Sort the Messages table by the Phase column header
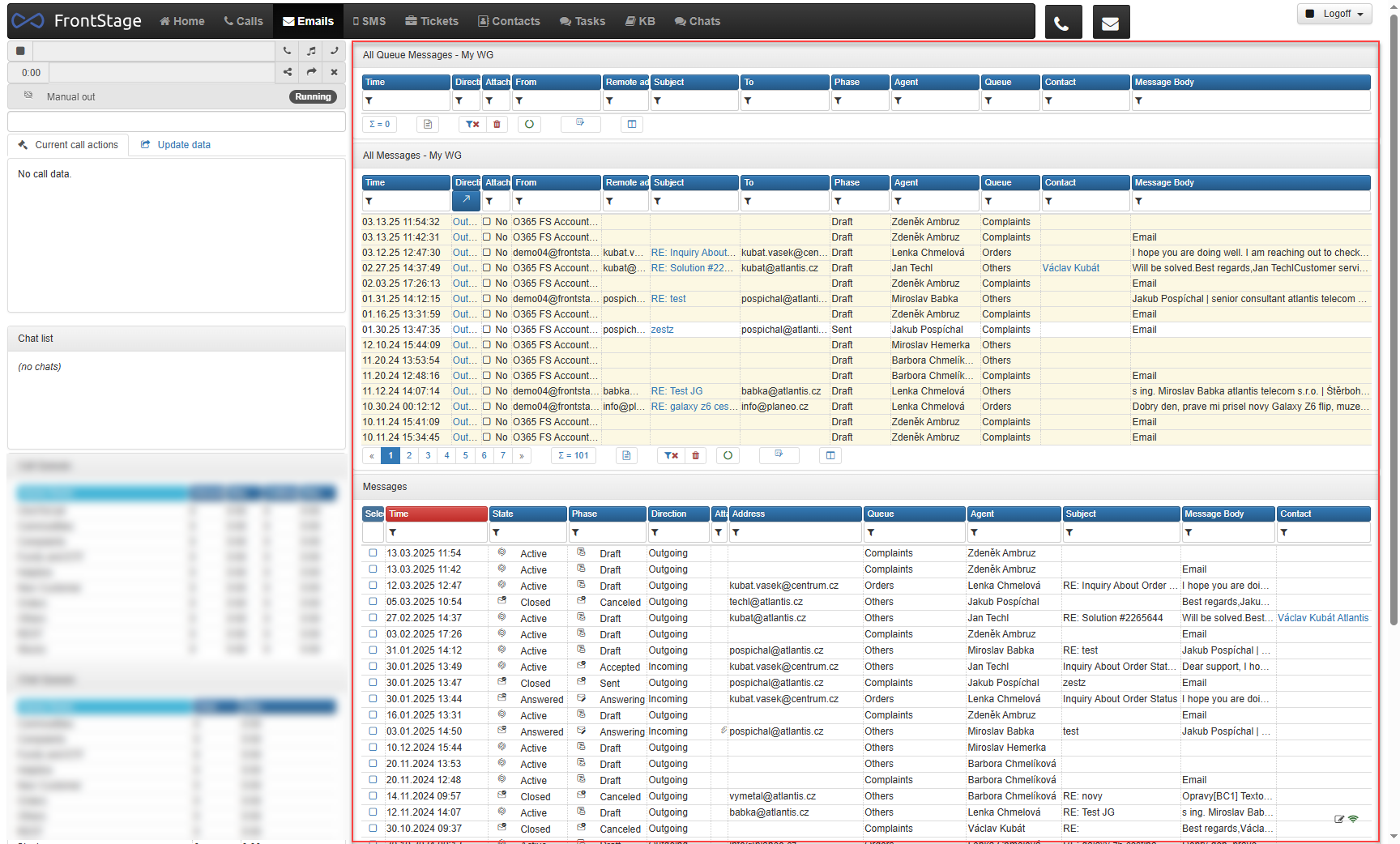The height and width of the screenshot is (844, 1400). (x=607, y=514)
